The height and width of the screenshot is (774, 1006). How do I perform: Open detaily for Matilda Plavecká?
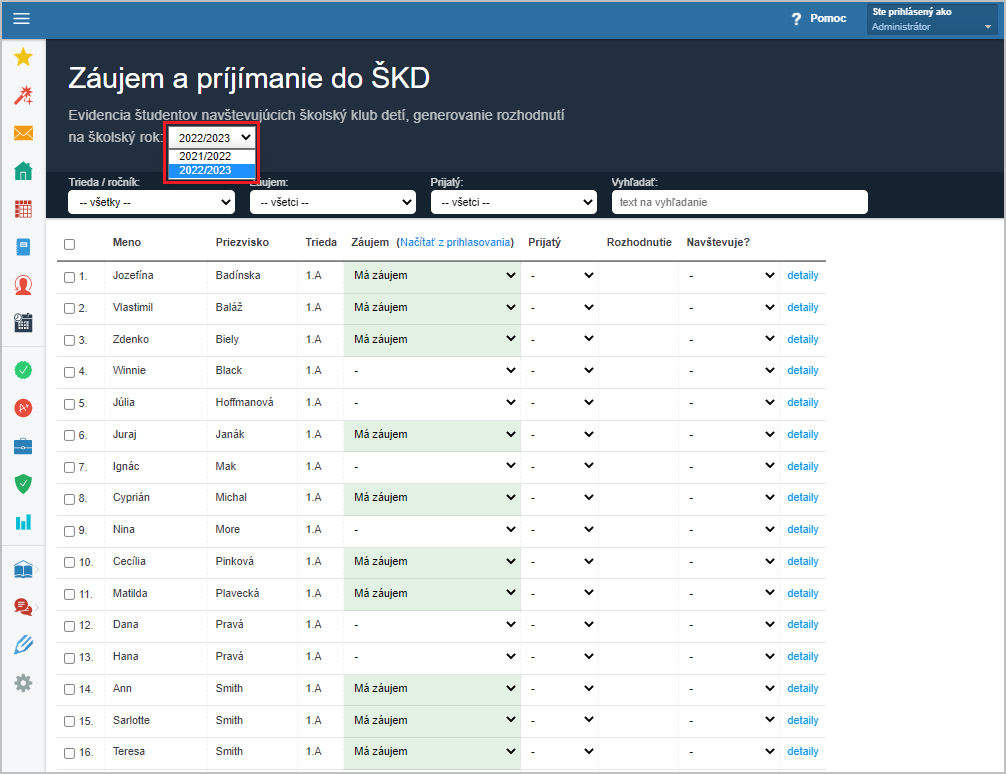point(803,593)
